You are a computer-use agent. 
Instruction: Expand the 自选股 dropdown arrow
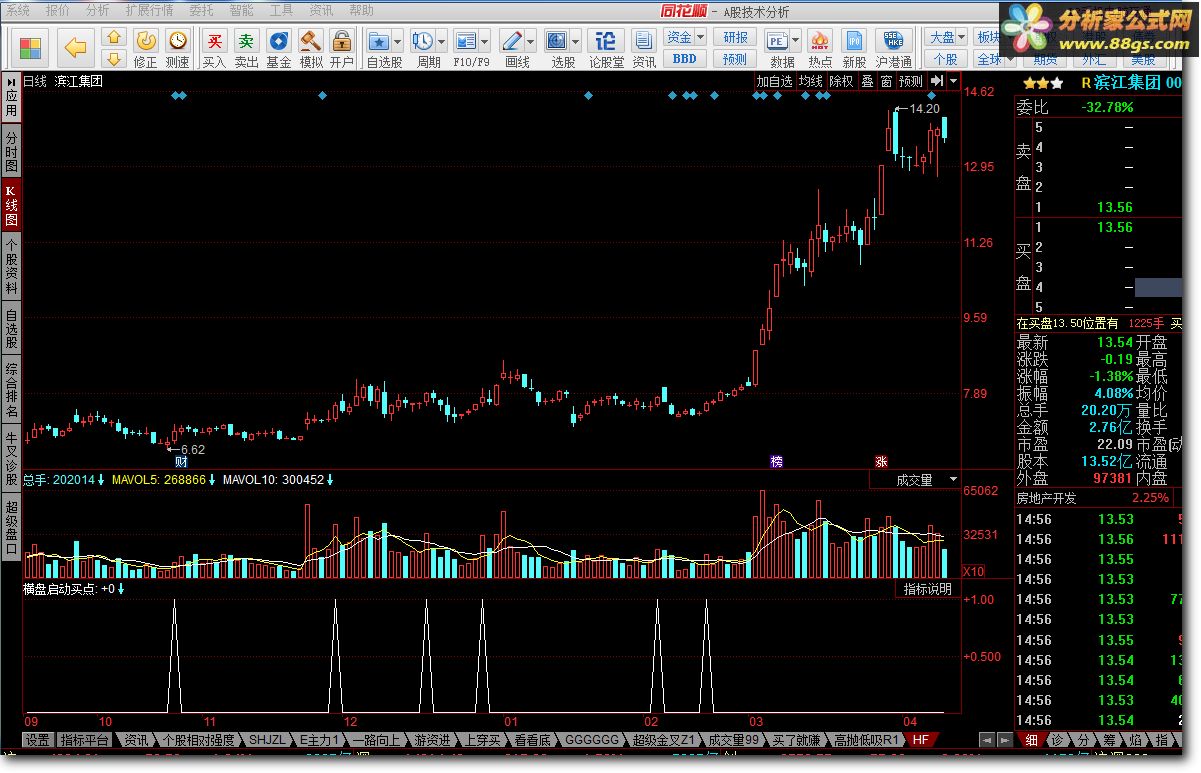coord(398,42)
